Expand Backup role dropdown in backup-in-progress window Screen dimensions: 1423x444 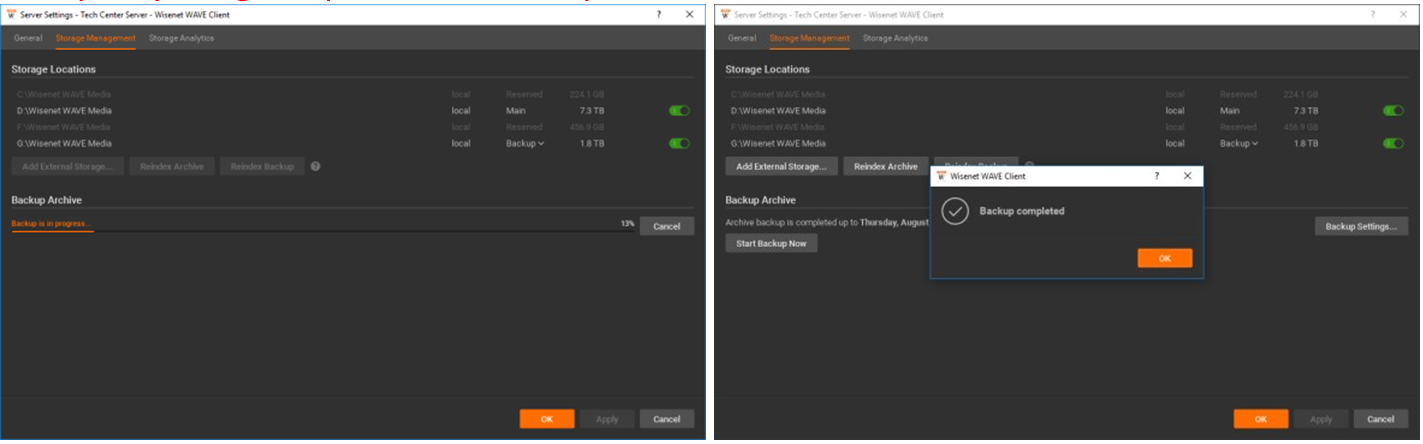pos(525,143)
